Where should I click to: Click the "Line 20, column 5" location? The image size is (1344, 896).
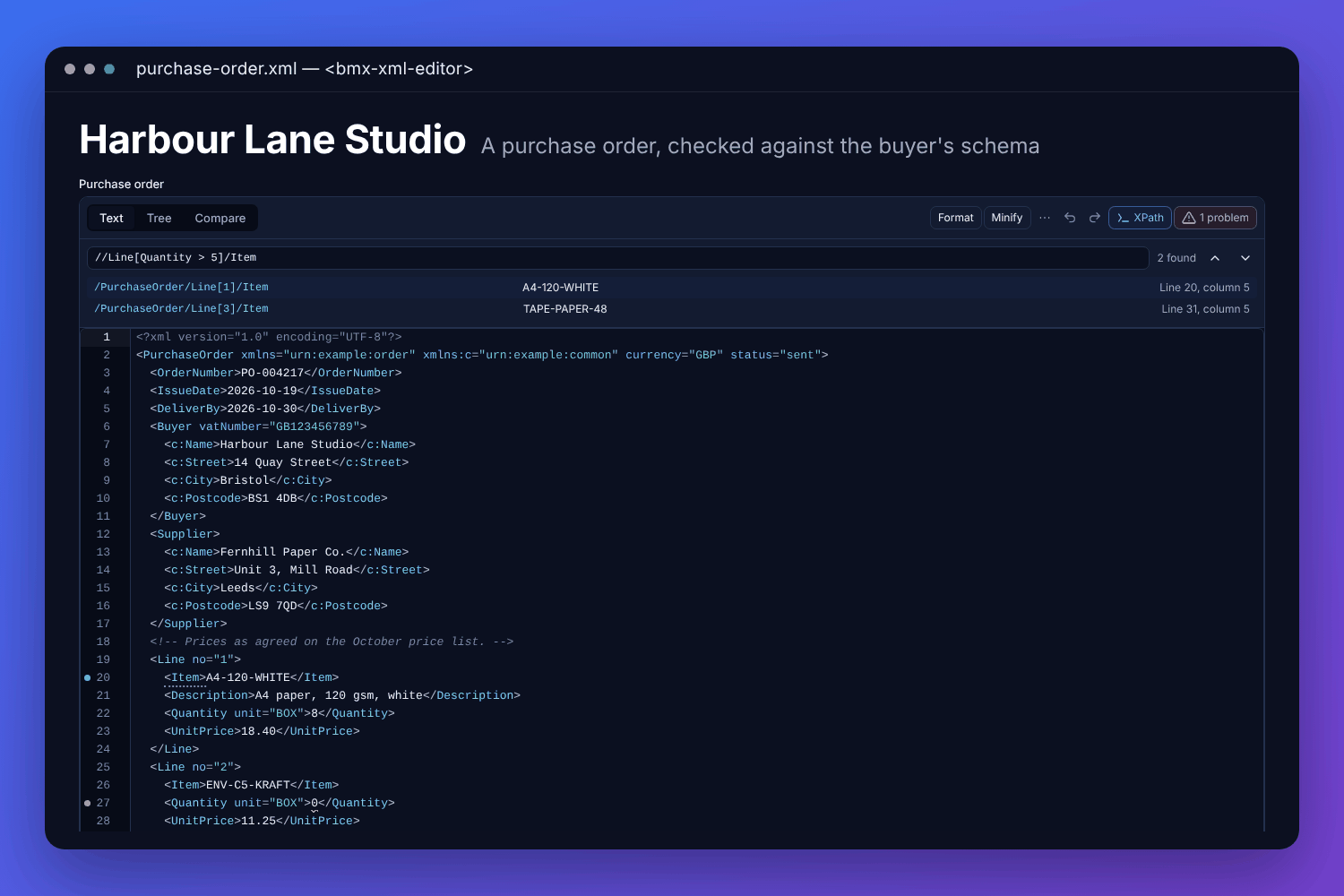[x=1204, y=288]
